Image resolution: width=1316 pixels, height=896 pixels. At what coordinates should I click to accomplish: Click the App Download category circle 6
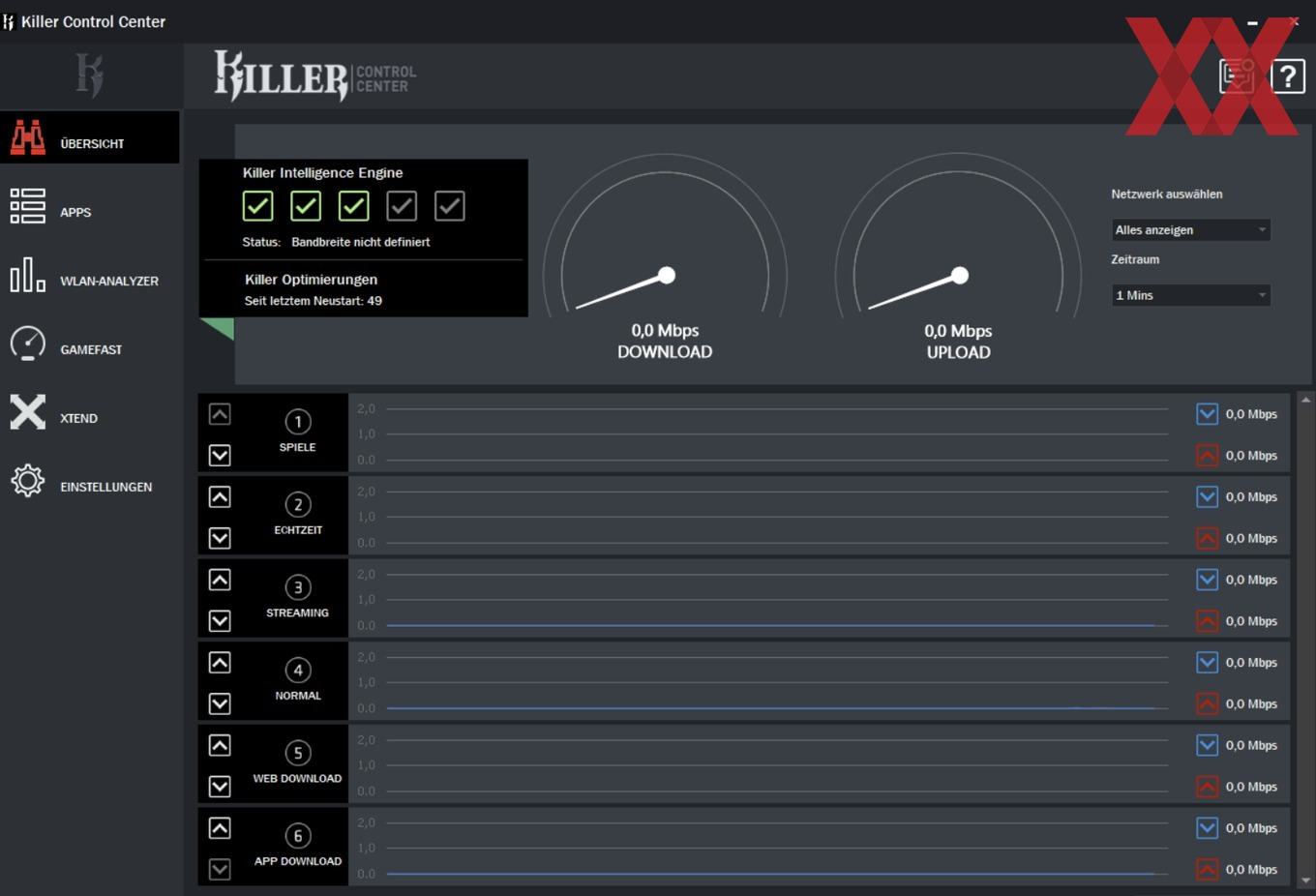(298, 835)
